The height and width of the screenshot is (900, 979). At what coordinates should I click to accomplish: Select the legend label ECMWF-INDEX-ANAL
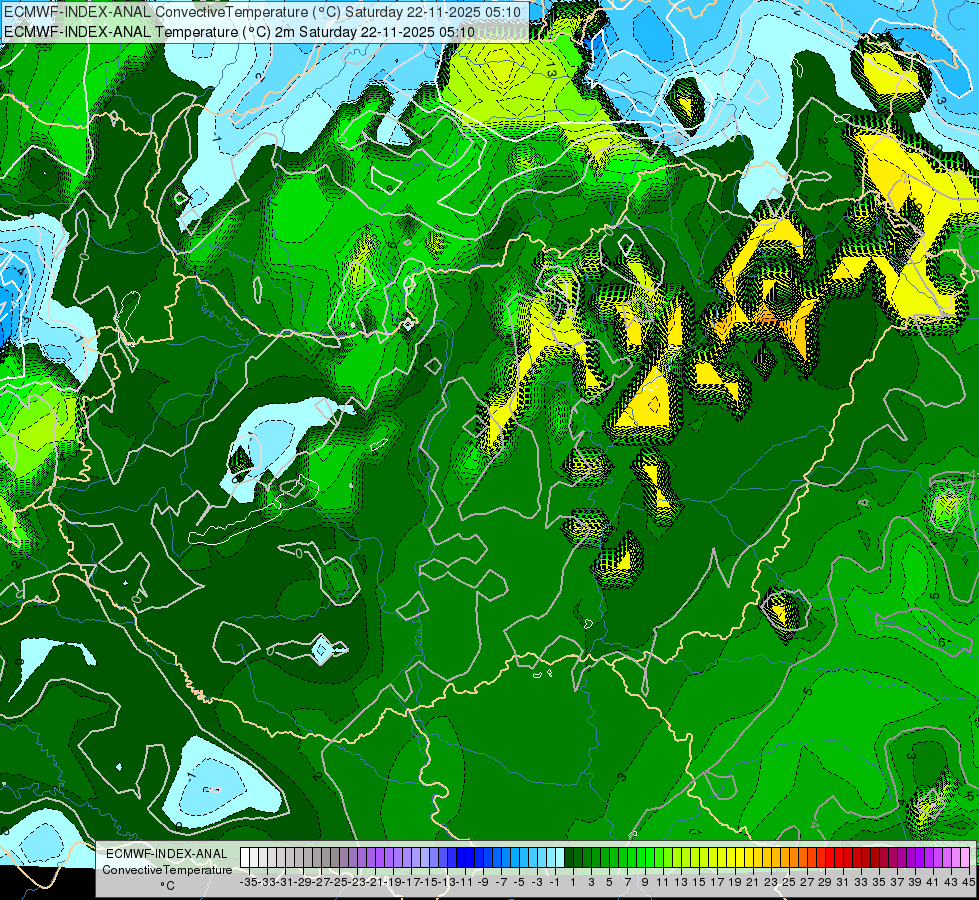[x=167, y=854]
